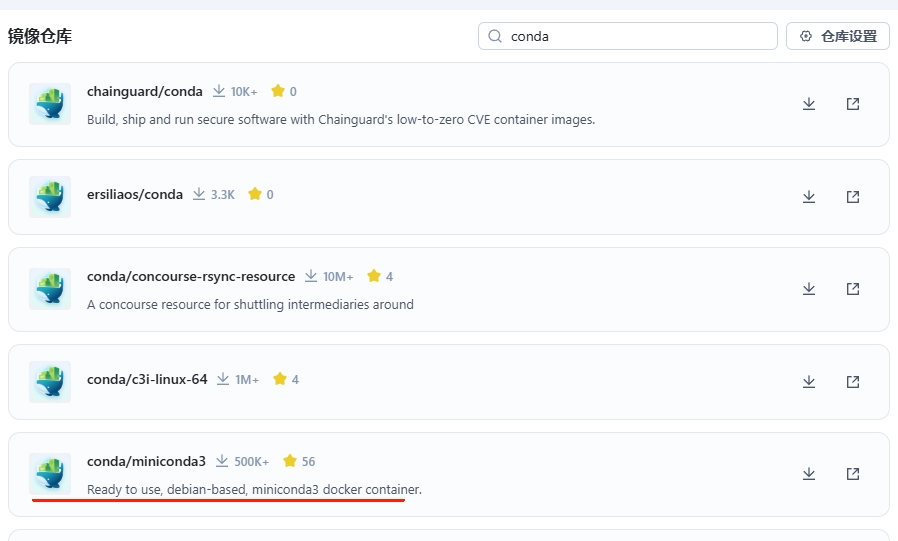Screen dimensions: 898x541
Task: Click the star icon of ersiliaos/conda
Action: tap(255, 194)
